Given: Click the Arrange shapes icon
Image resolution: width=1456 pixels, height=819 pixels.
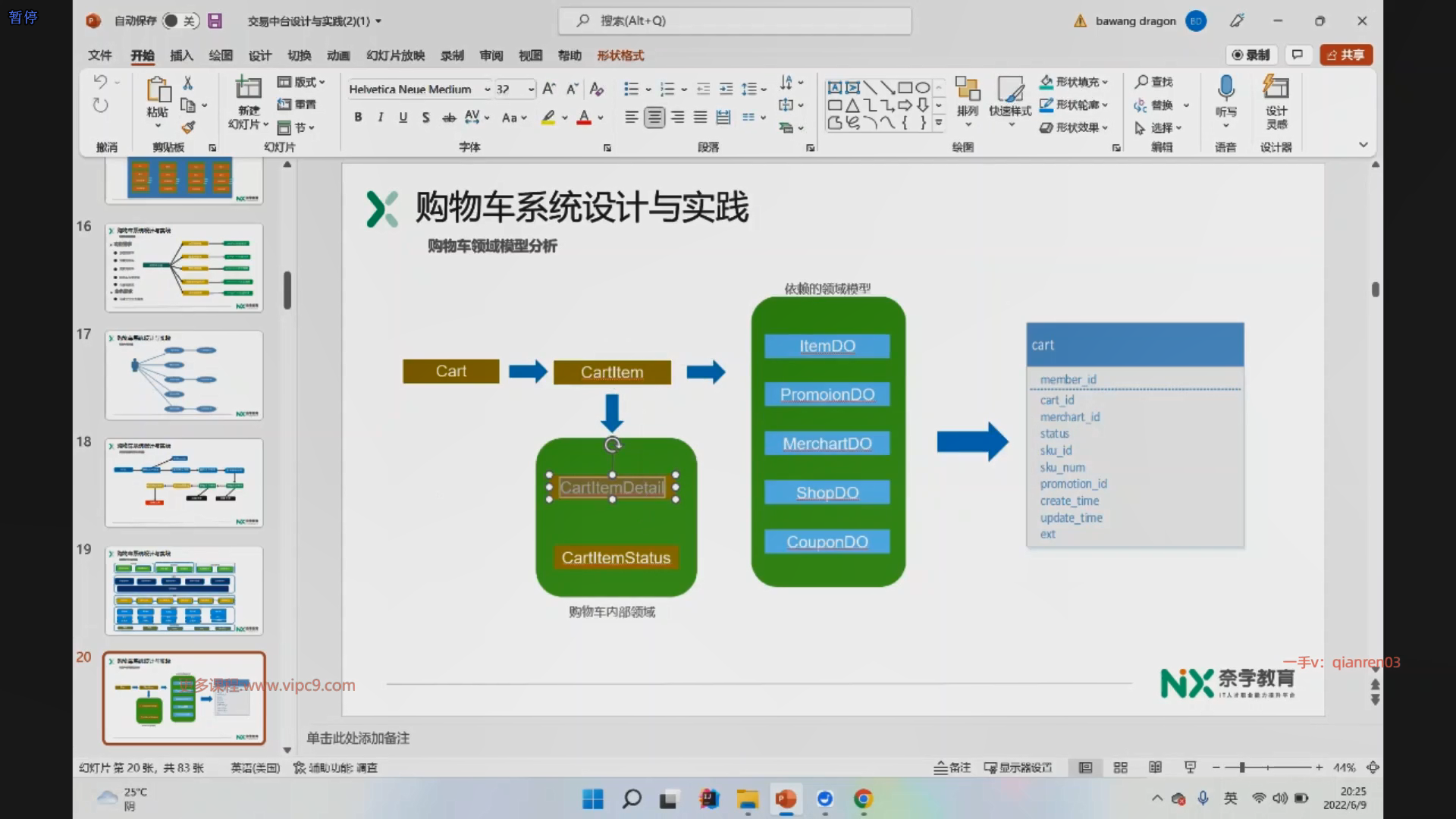Looking at the screenshot, I should click(967, 89).
